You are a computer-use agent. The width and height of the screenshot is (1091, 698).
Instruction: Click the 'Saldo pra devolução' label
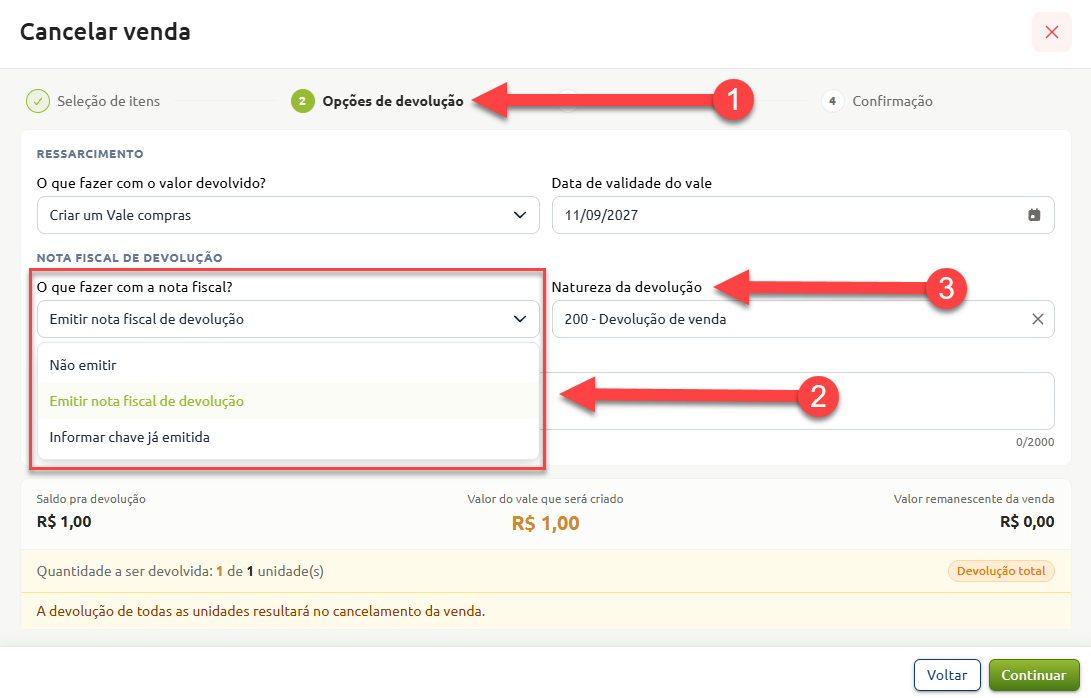[91, 499]
